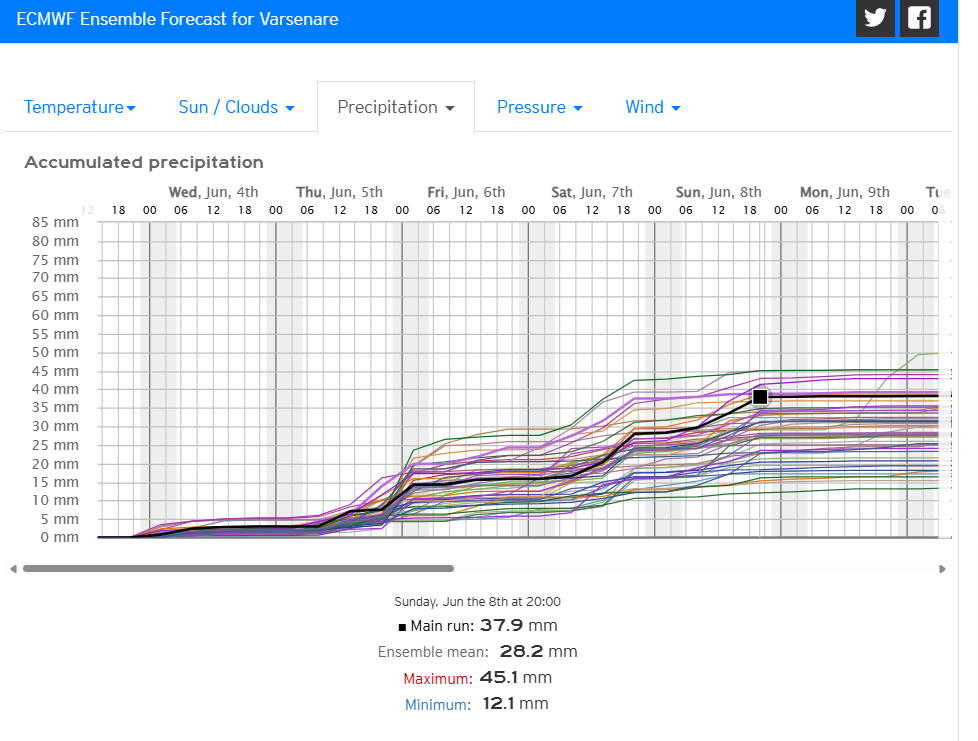Click the red Maximum legend label
This screenshot has height=741, width=978.
(x=436, y=678)
